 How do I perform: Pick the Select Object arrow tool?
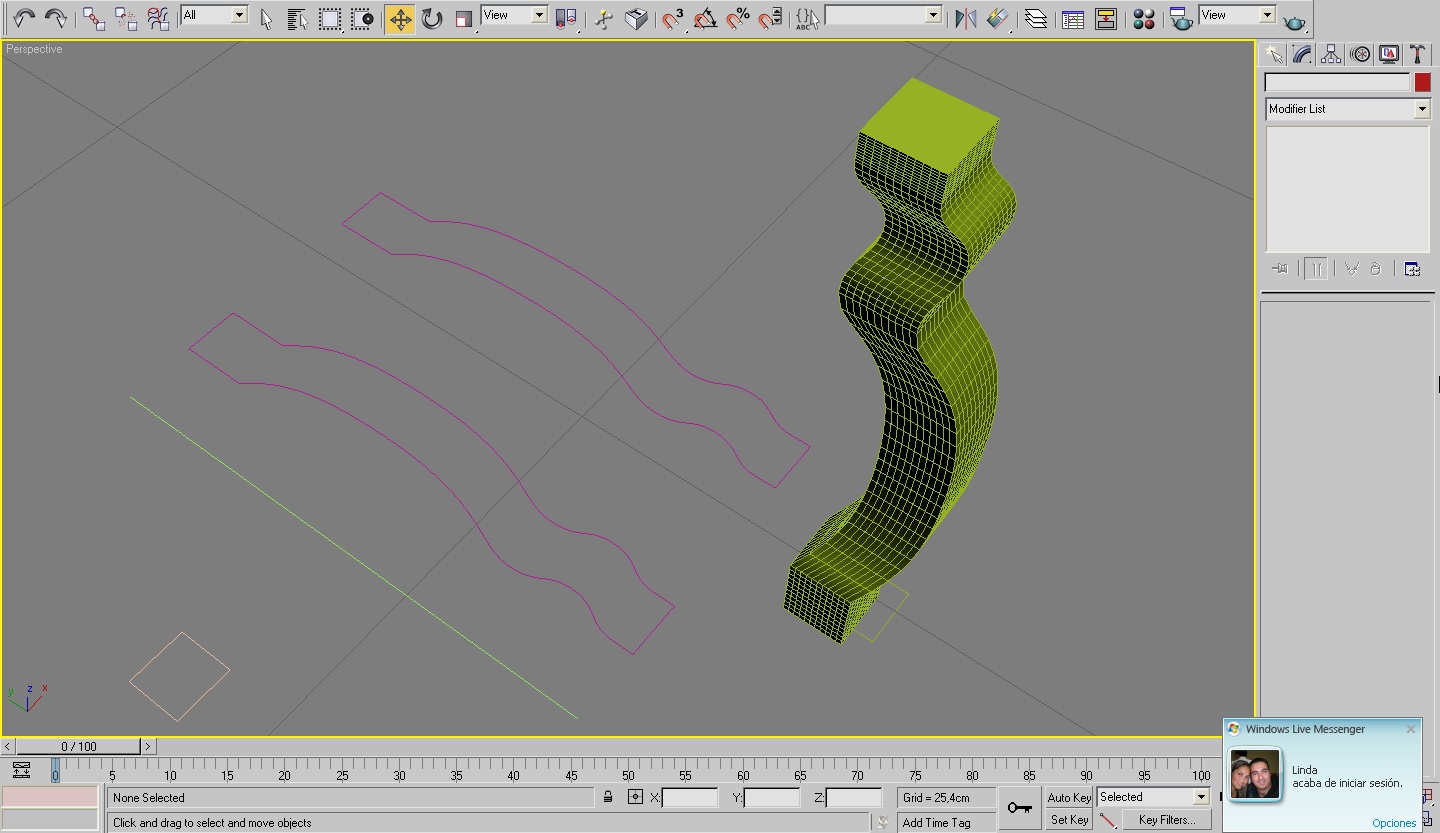[266, 18]
